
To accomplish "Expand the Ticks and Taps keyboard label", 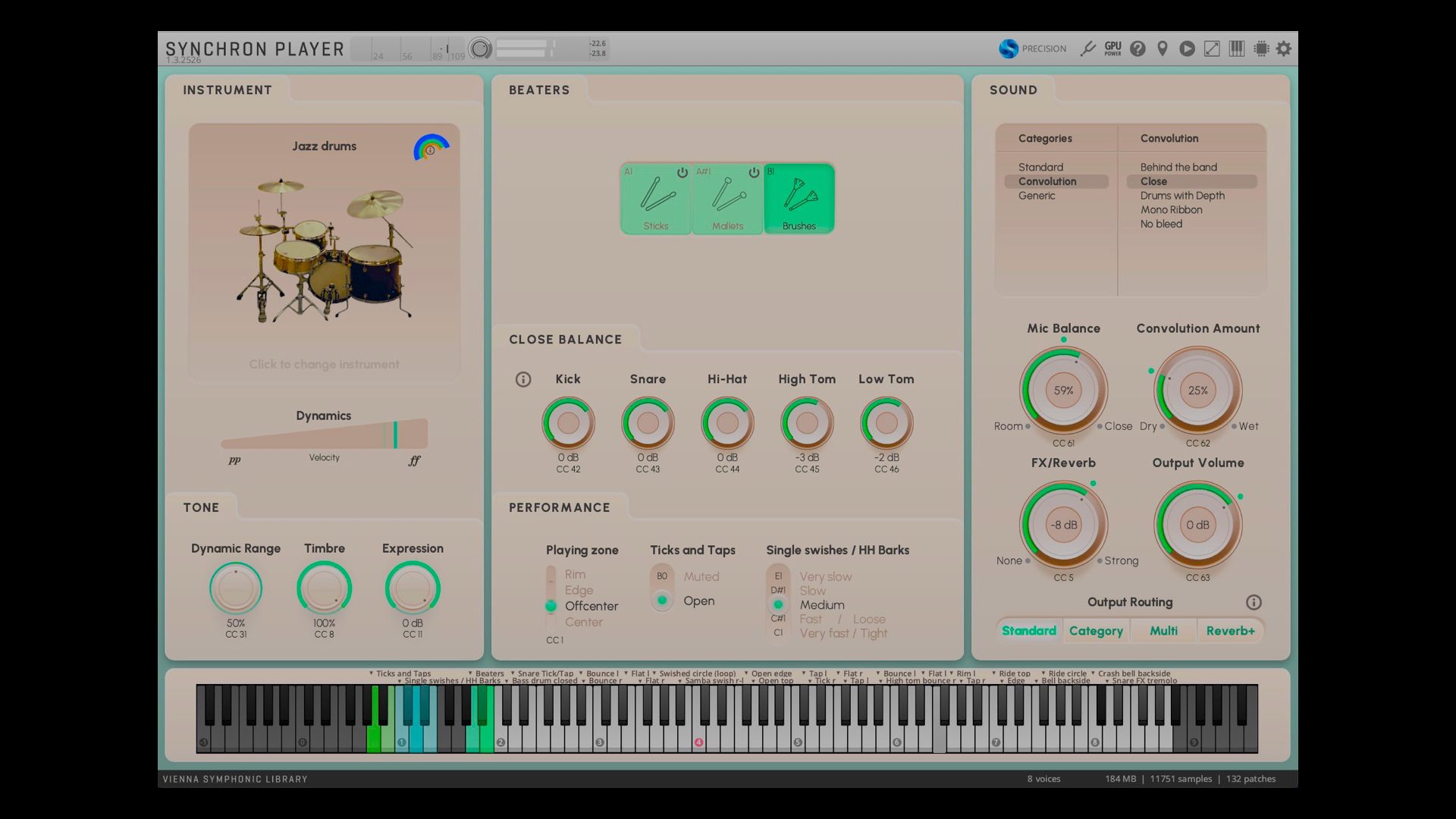I will point(401,673).
